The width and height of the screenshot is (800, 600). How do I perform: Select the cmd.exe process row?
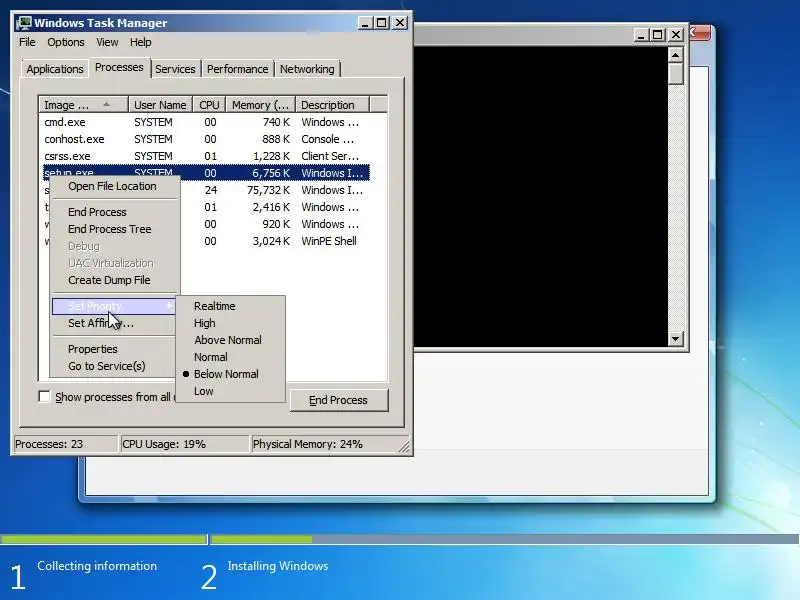(206, 122)
